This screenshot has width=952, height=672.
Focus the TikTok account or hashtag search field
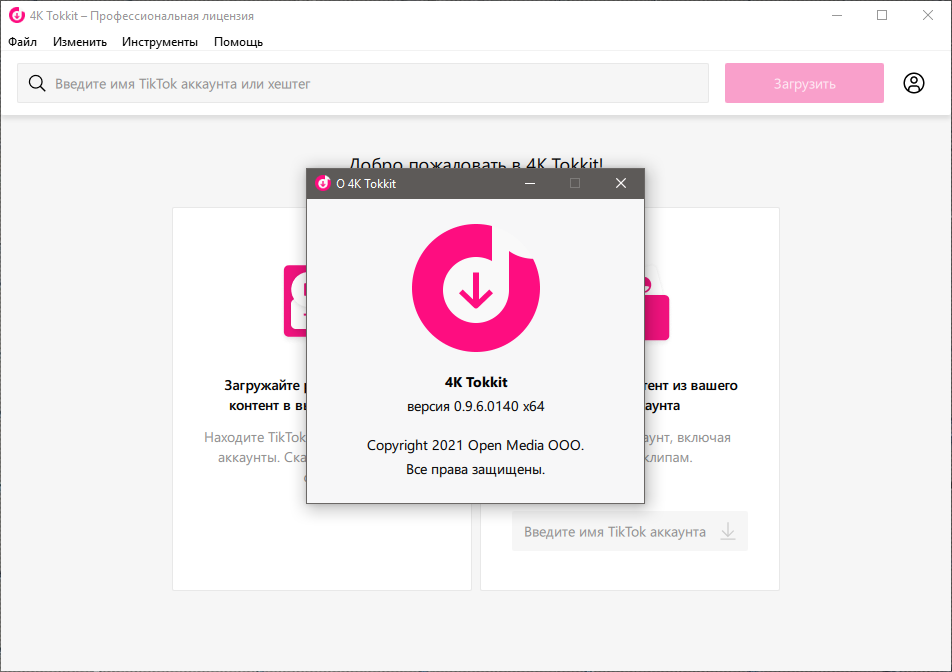click(x=362, y=83)
